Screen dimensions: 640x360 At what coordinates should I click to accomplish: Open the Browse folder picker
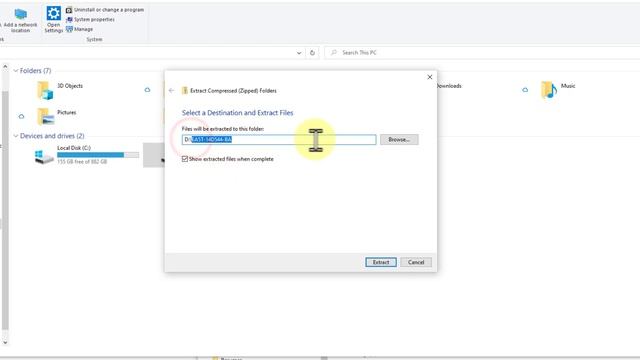tap(399, 140)
